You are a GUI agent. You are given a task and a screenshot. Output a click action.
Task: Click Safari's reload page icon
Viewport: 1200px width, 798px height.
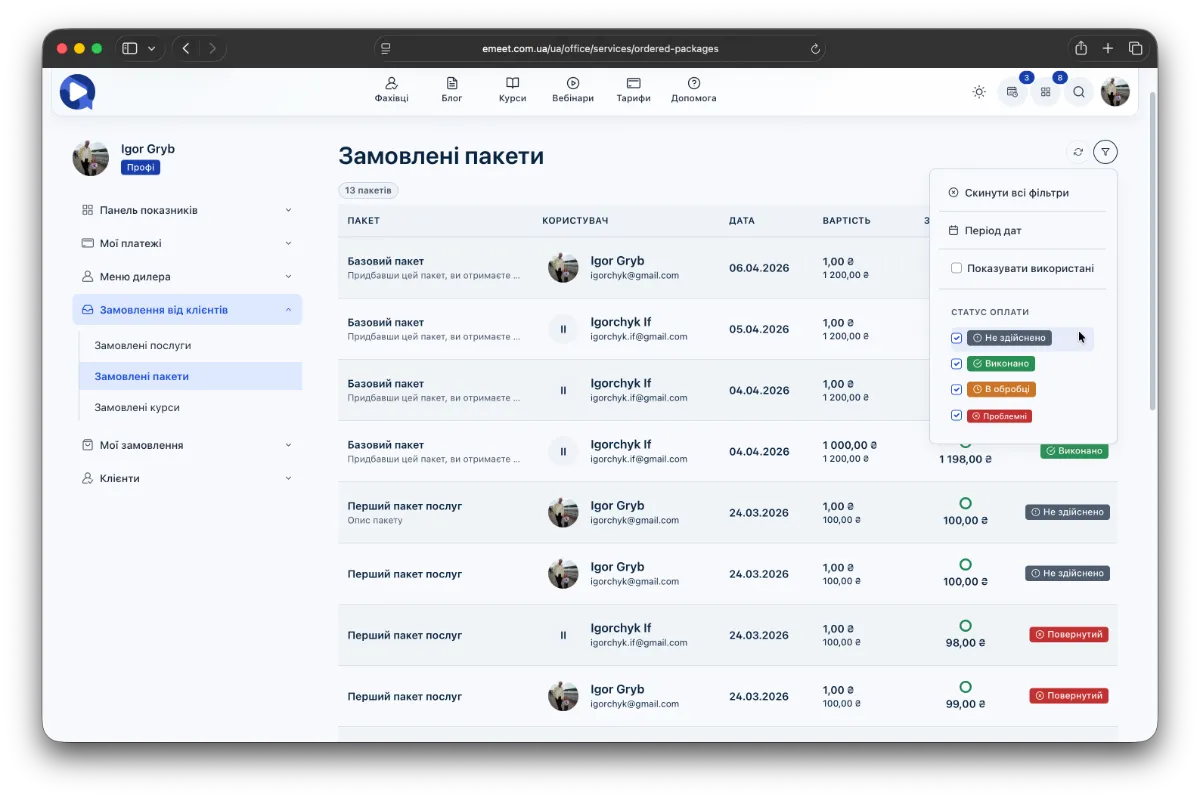(x=815, y=48)
